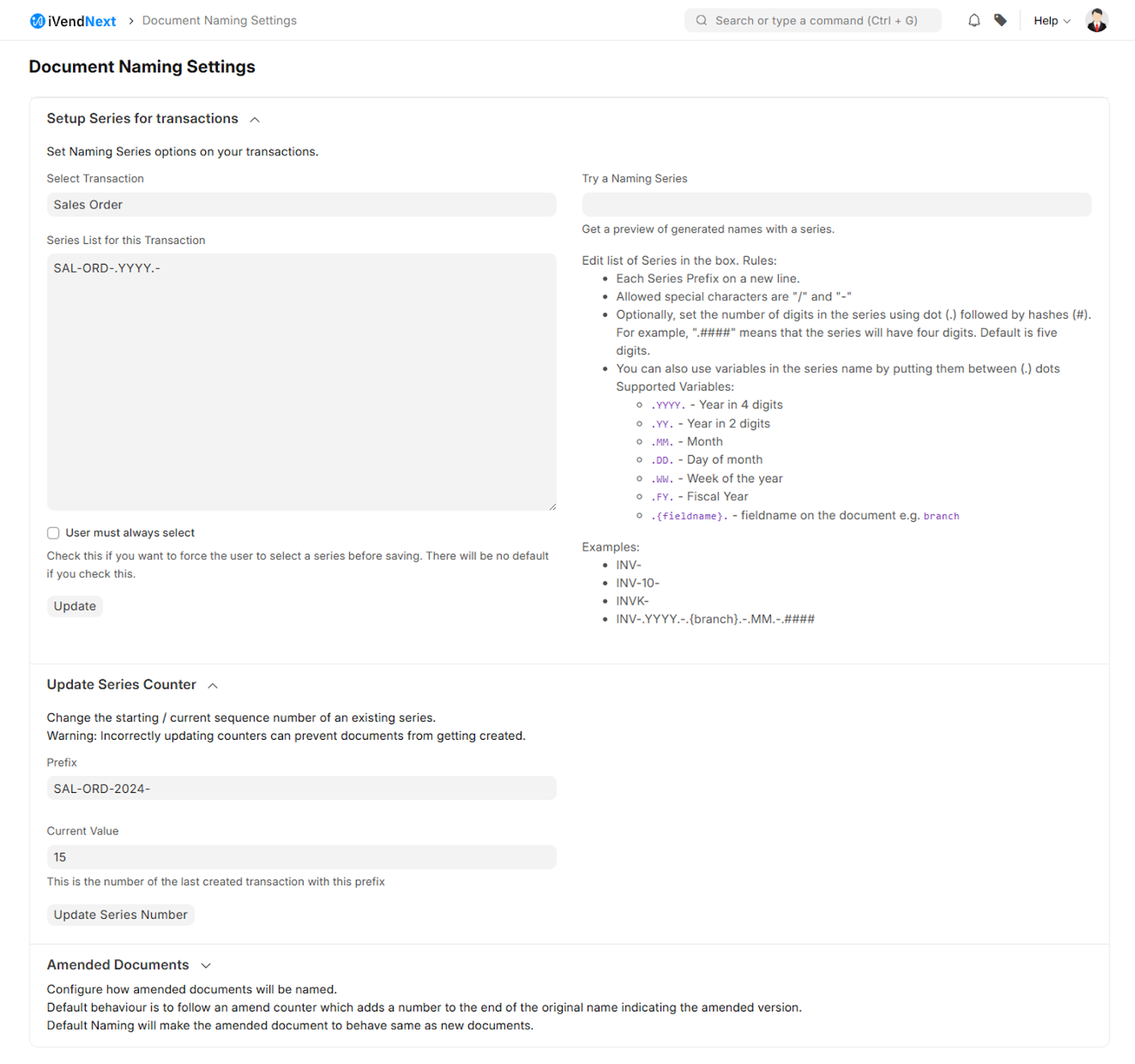Viewport: 1135px width, 1064px height.
Task: Open the notifications bell icon
Action: [974, 21]
